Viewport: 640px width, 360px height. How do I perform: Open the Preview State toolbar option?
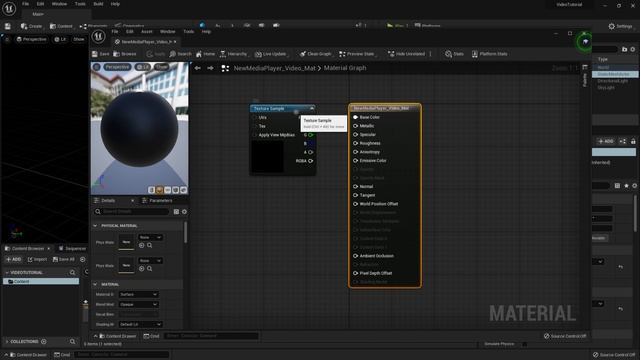pos(357,54)
